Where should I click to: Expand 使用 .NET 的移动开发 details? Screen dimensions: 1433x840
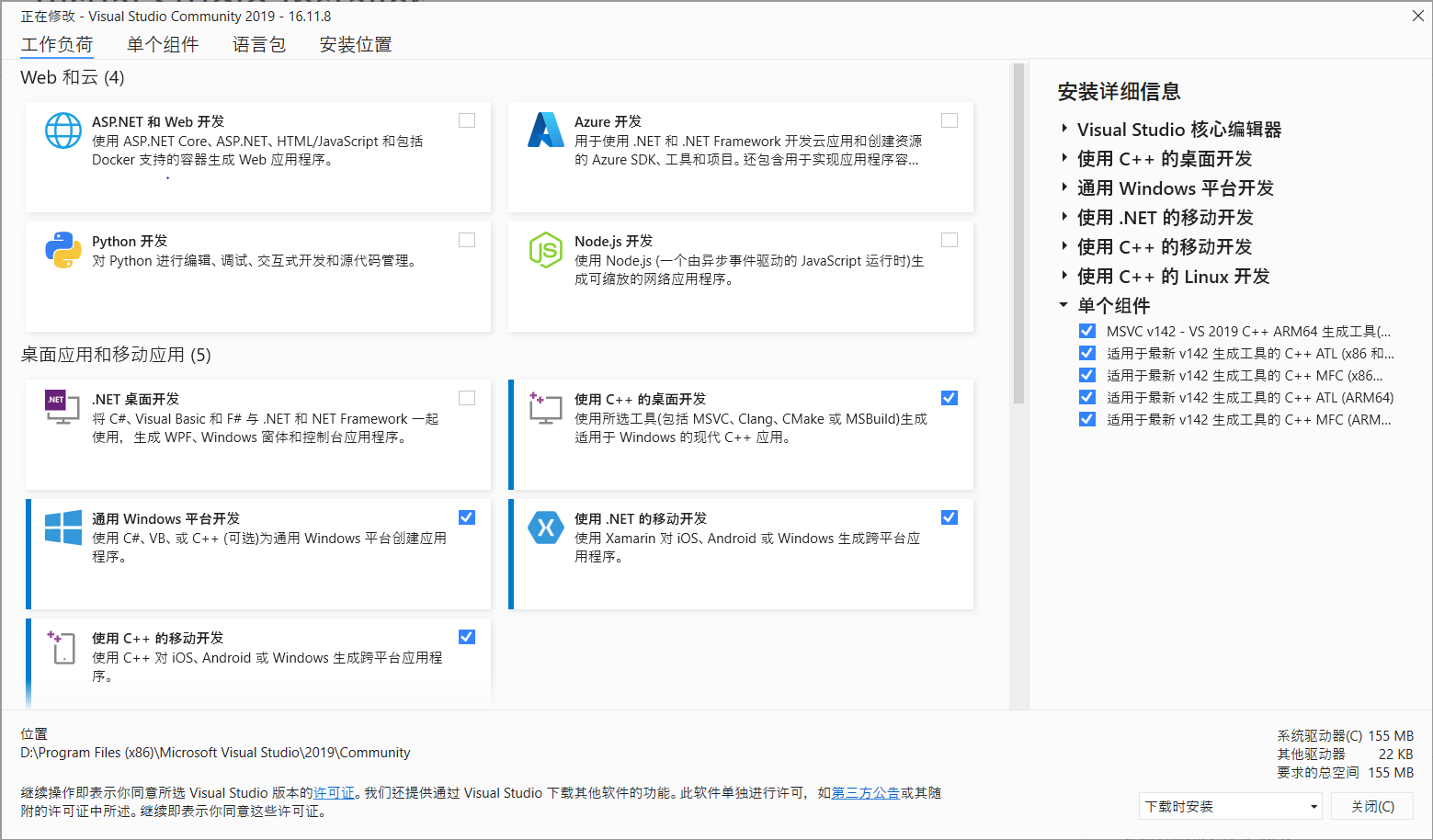1064,217
